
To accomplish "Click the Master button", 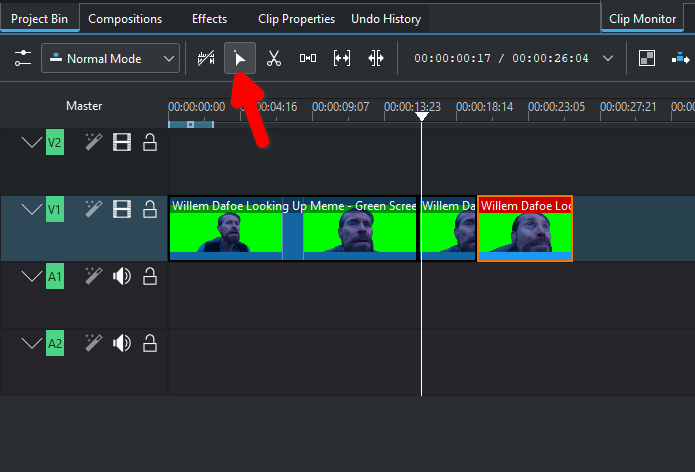I will click(x=84, y=106).
